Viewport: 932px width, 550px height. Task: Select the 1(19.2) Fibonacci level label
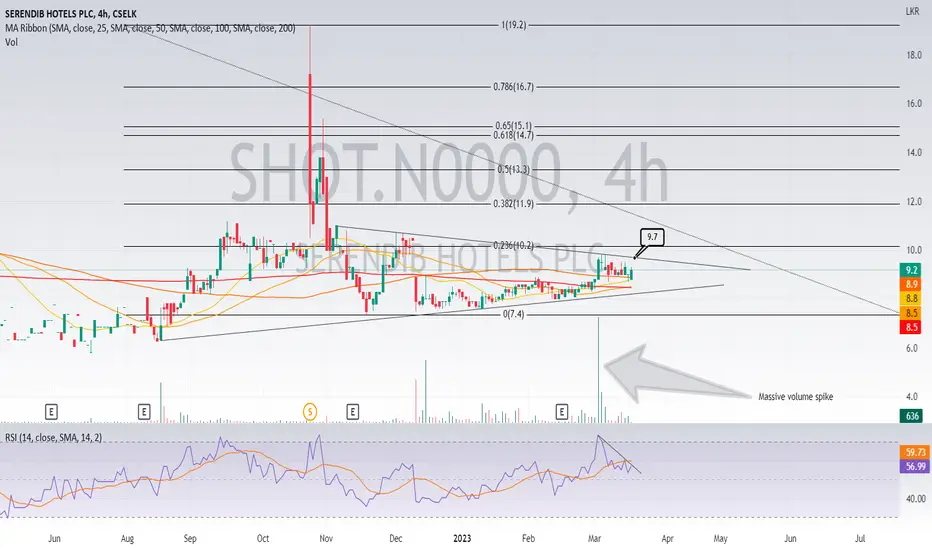pyautogui.click(x=514, y=25)
